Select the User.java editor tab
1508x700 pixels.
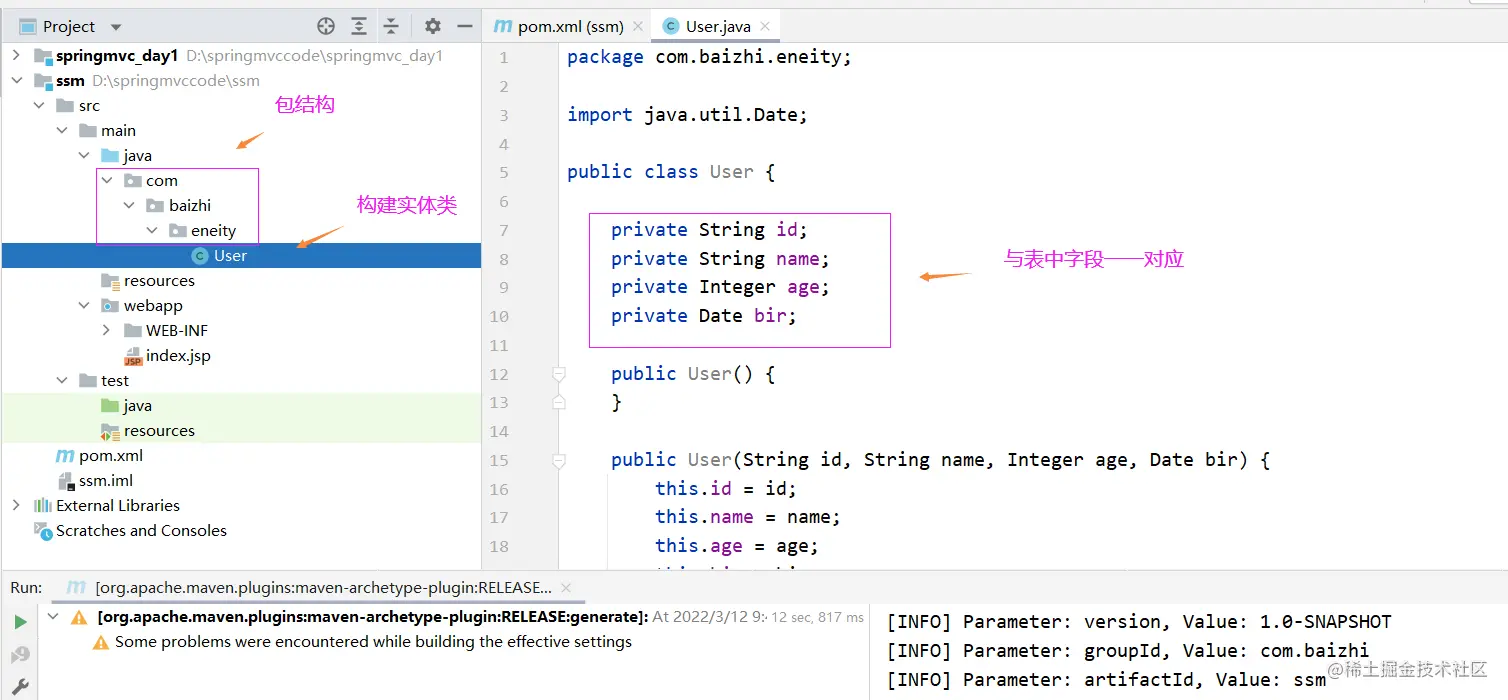[x=719, y=27]
